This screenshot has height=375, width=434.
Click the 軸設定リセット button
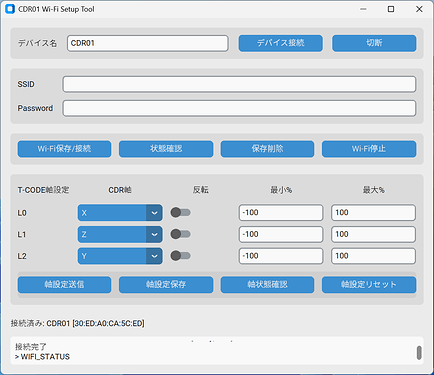point(369,285)
